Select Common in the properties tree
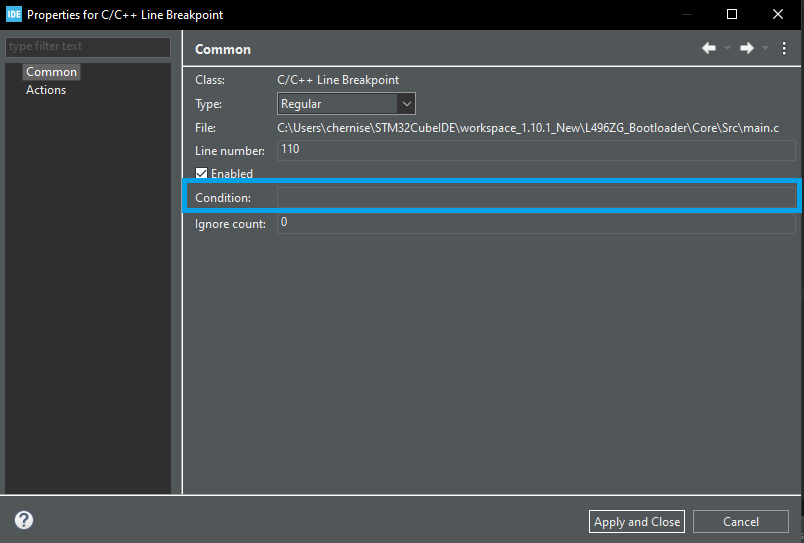Screen dimensions: 804x543 pos(51,72)
